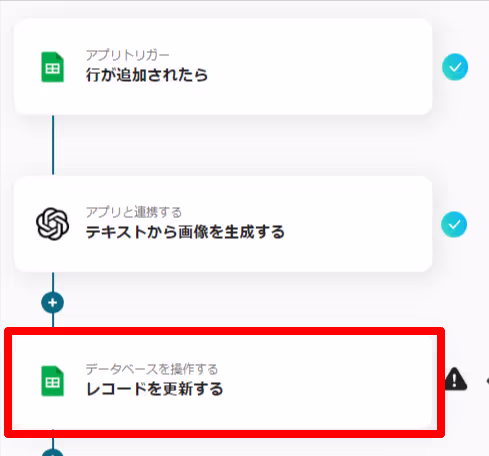
Task: Click the Google Sheets icon in trigger step
Action: (52, 67)
